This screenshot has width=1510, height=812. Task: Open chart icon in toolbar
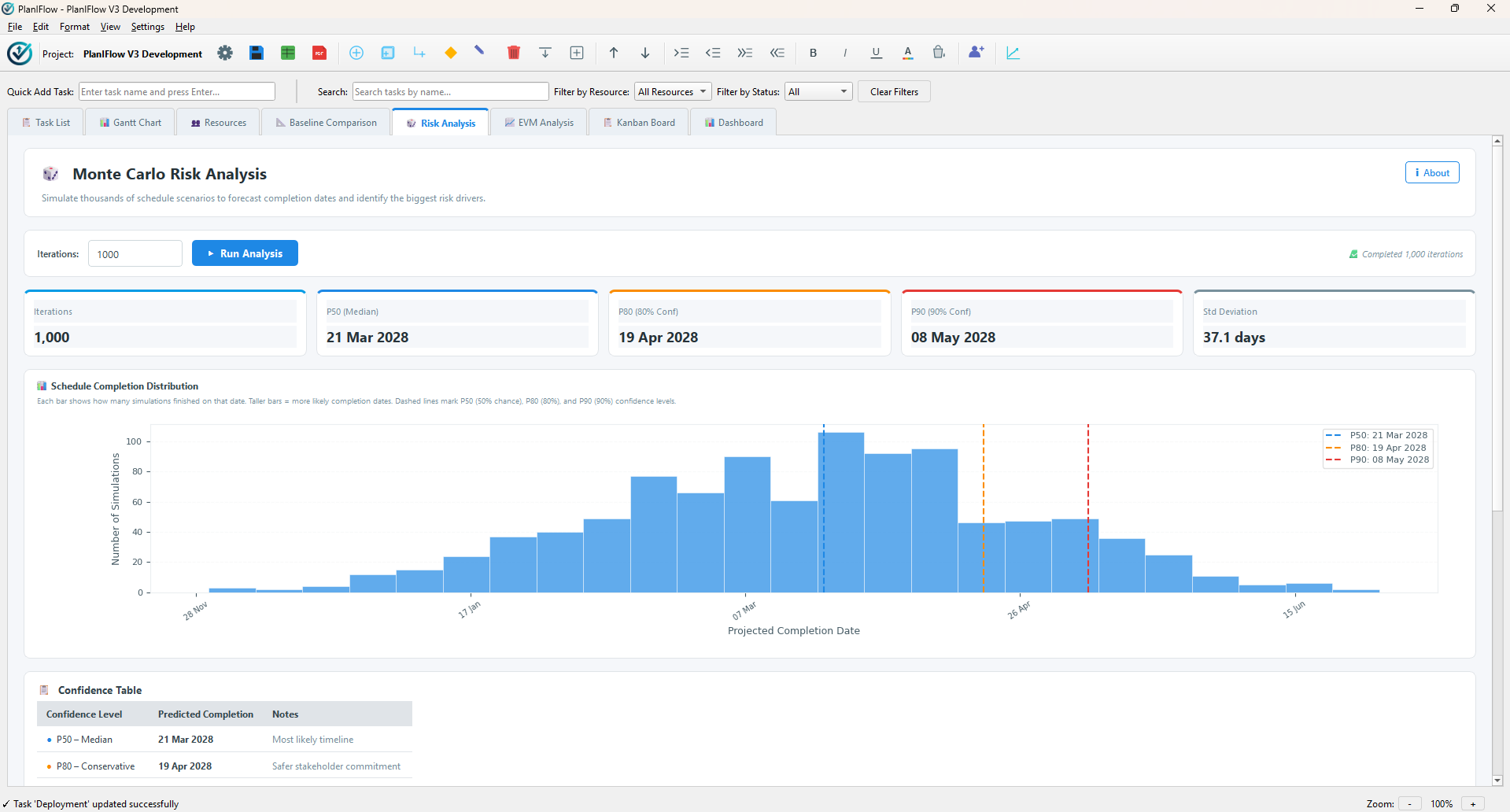(x=1013, y=53)
